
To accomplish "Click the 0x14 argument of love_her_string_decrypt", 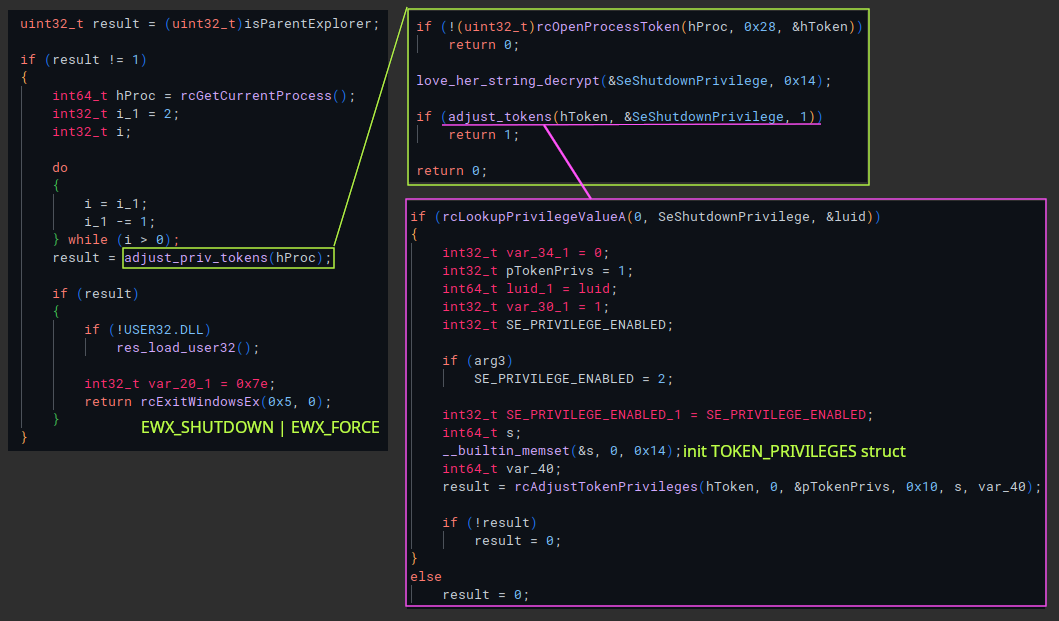I will click(800, 80).
